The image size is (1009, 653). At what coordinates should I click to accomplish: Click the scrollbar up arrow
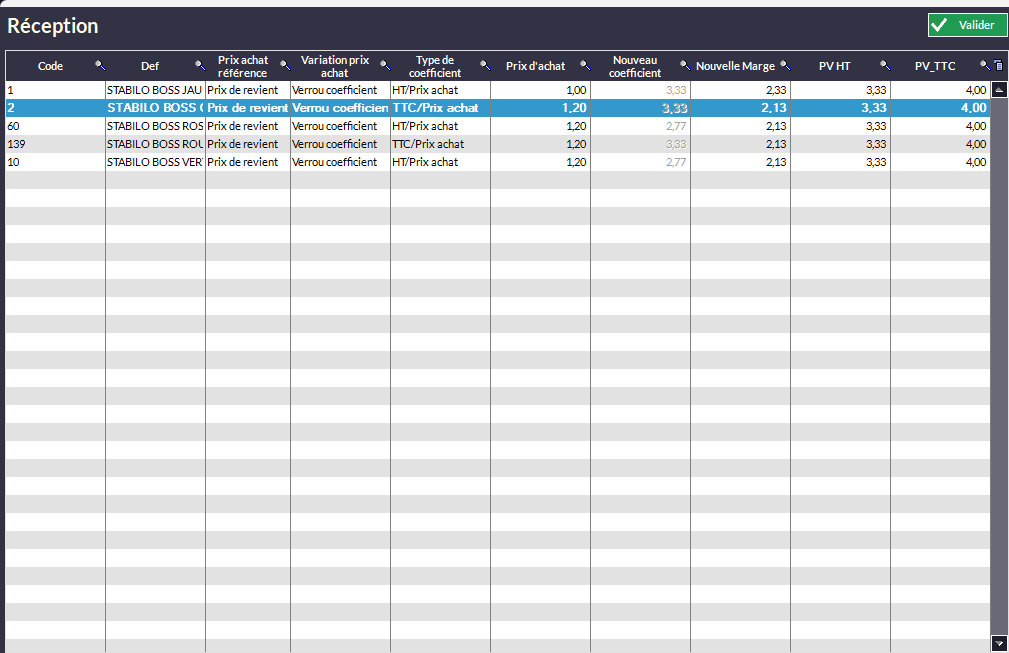pyautogui.click(x=999, y=89)
